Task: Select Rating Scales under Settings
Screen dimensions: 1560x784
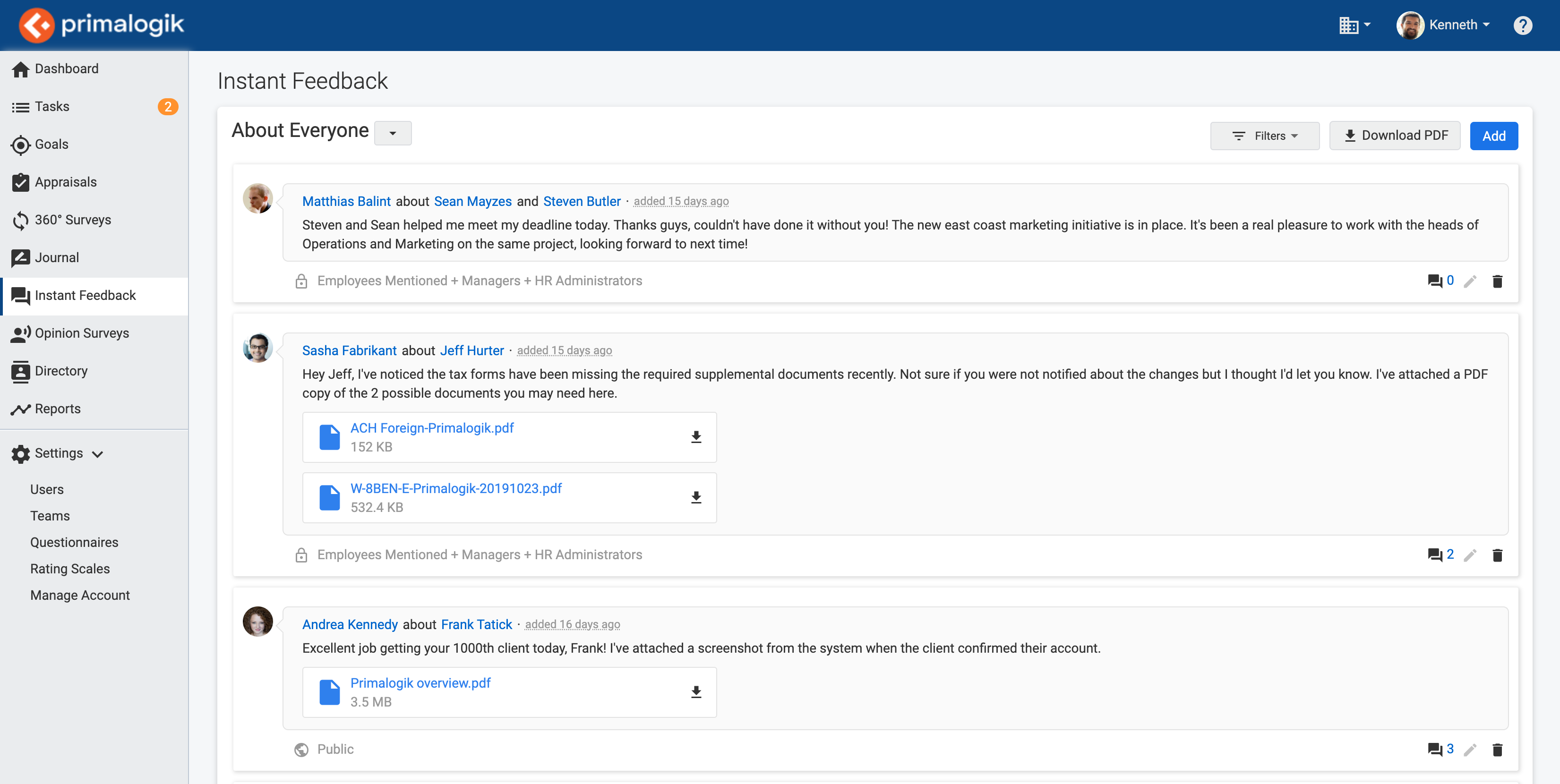Action: pyautogui.click(x=70, y=569)
